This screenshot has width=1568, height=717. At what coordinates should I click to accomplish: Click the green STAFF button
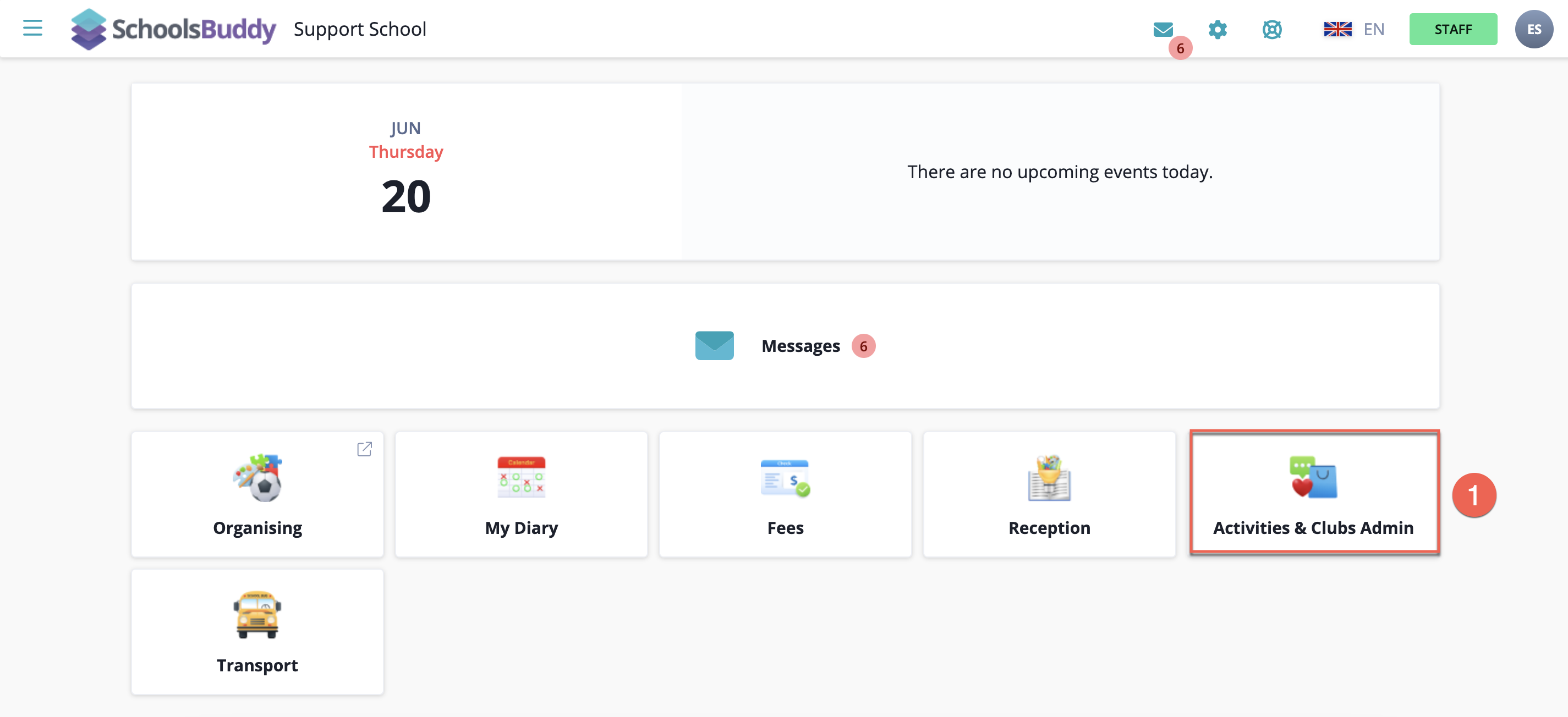click(1453, 29)
